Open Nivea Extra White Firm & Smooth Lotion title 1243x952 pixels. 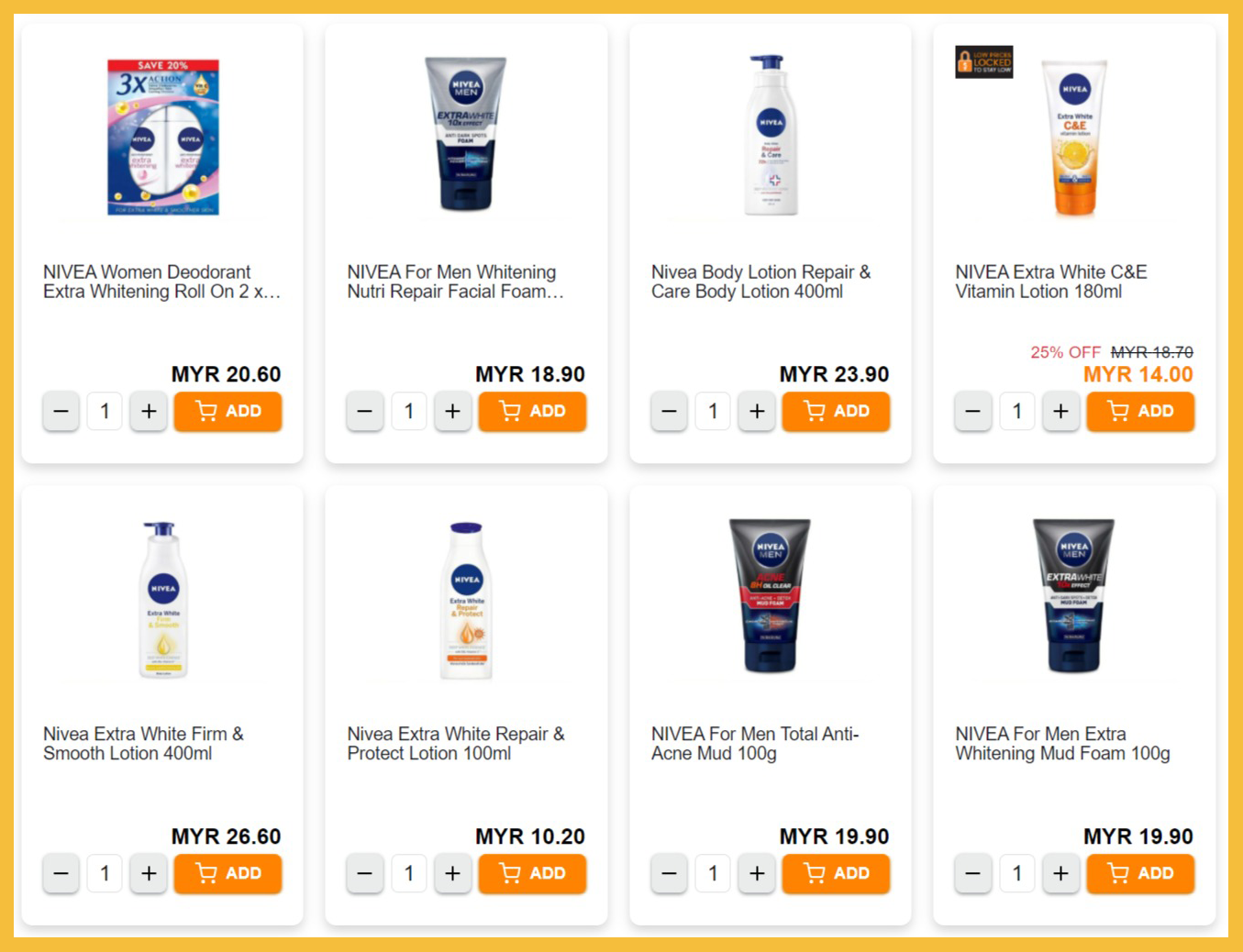click(x=144, y=744)
